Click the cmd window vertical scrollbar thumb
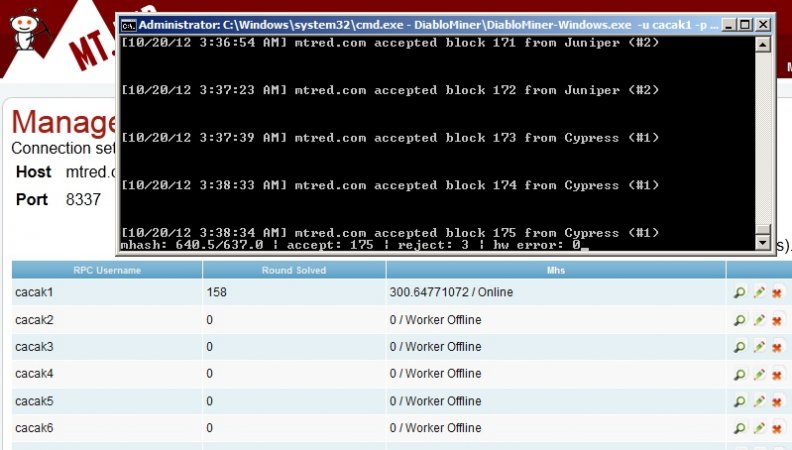 [x=763, y=229]
